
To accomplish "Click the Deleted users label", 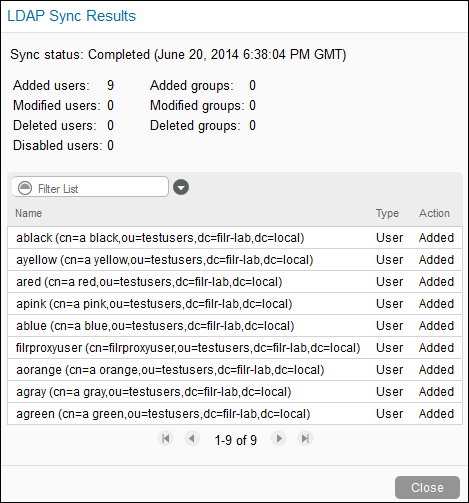I will pyautogui.click(x=55, y=126).
